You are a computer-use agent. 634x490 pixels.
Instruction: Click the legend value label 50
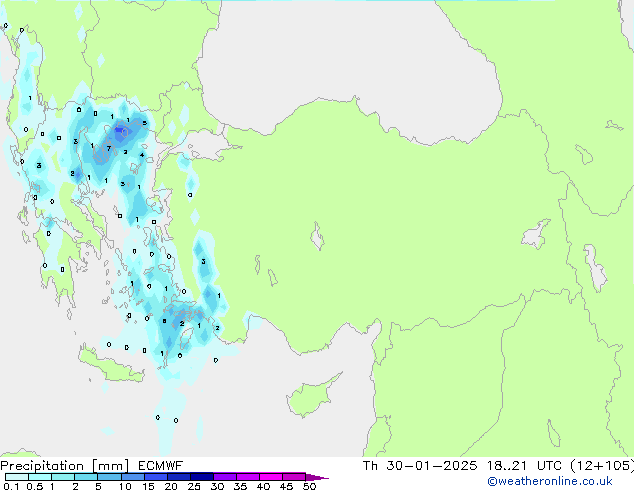click(x=309, y=487)
